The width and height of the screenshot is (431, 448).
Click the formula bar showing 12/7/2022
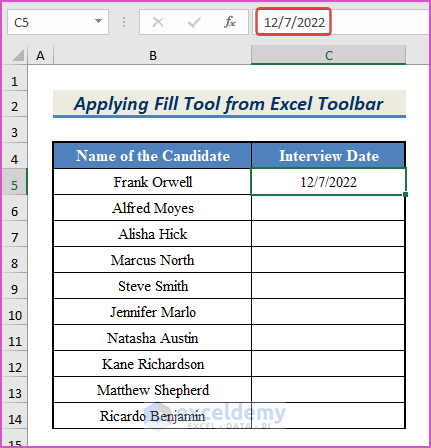[x=342, y=22]
